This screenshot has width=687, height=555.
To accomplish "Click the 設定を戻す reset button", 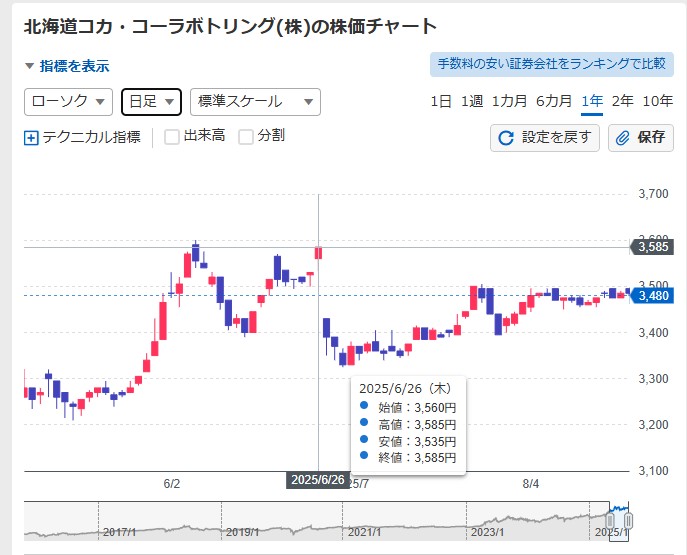I will [545, 138].
